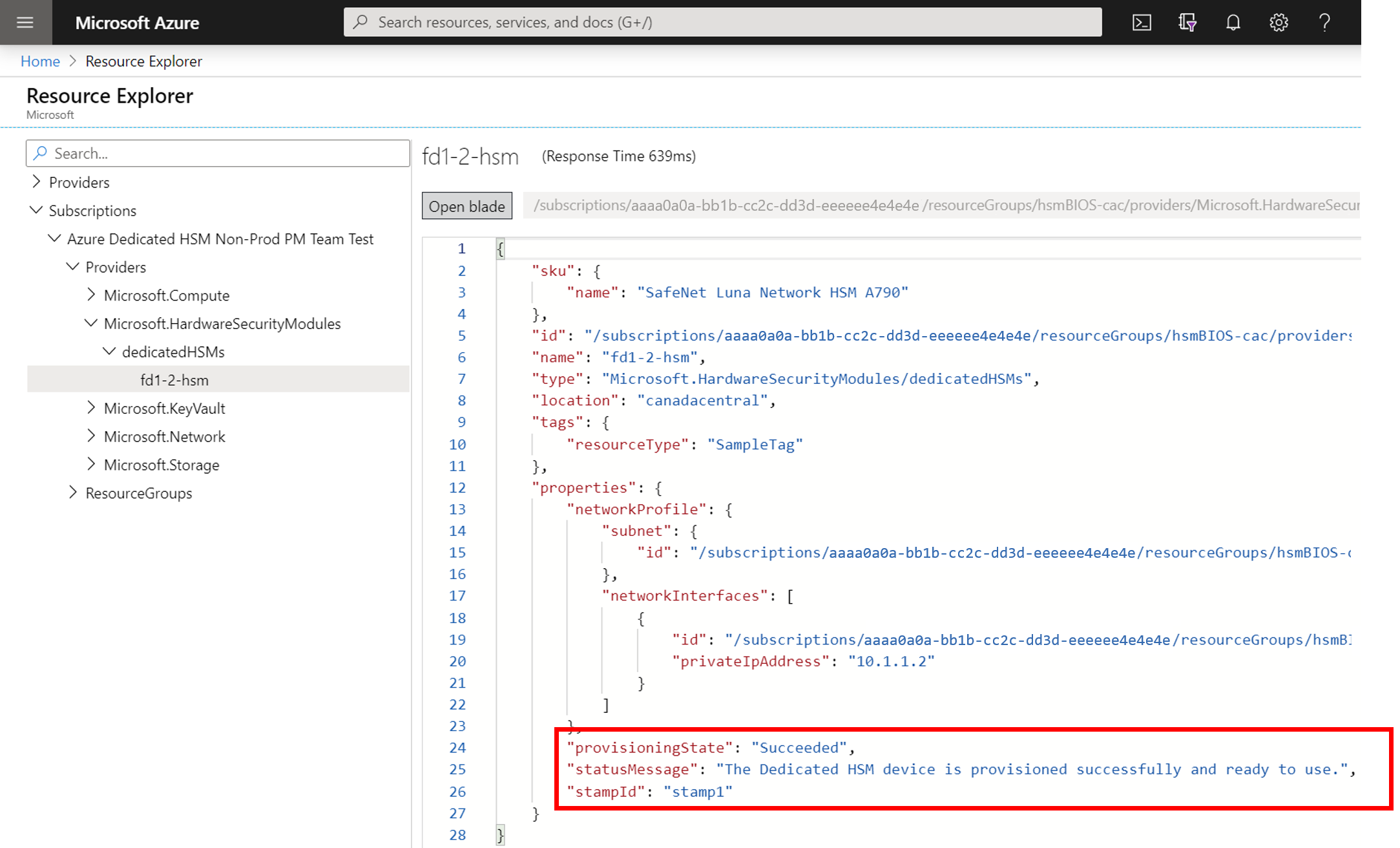Select the Microsoft.Storage tree item
This screenshot has height=848, width=1400.
pyautogui.click(x=162, y=465)
